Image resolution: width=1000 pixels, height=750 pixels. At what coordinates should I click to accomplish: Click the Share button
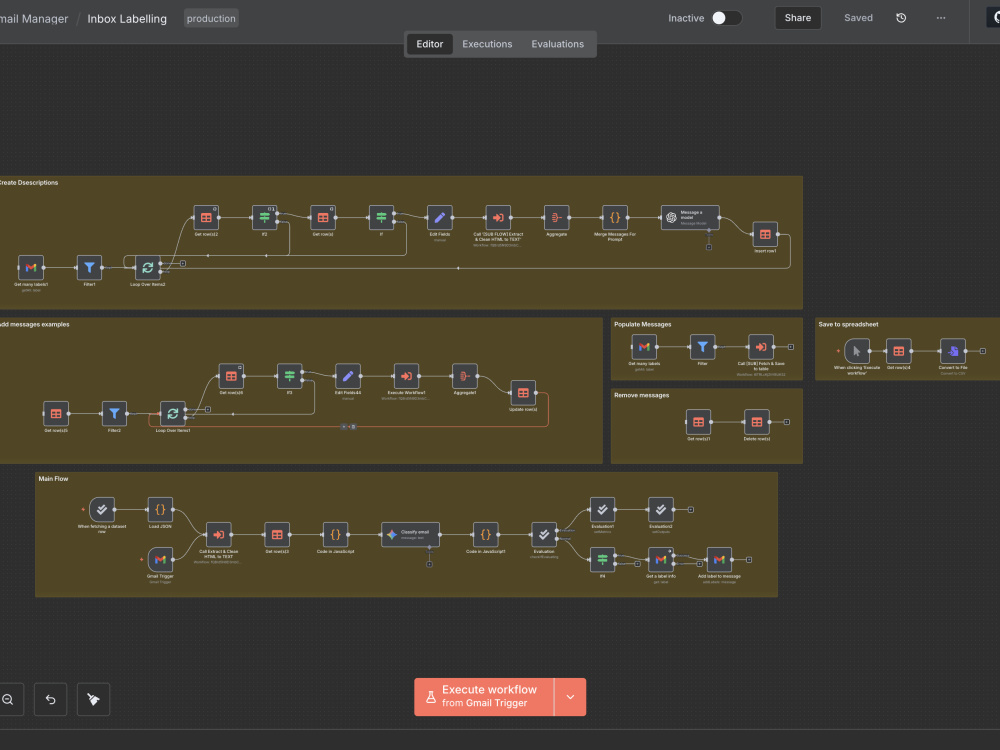tap(798, 18)
